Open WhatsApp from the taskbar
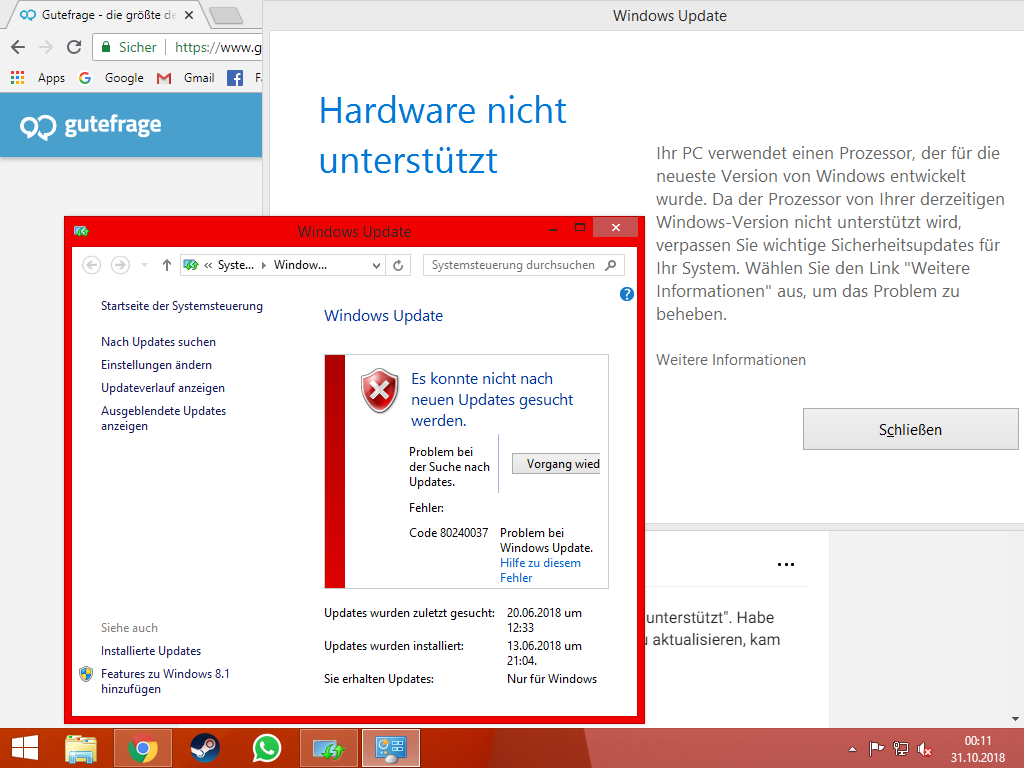Viewport: 1024px width, 768px height. (x=267, y=748)
